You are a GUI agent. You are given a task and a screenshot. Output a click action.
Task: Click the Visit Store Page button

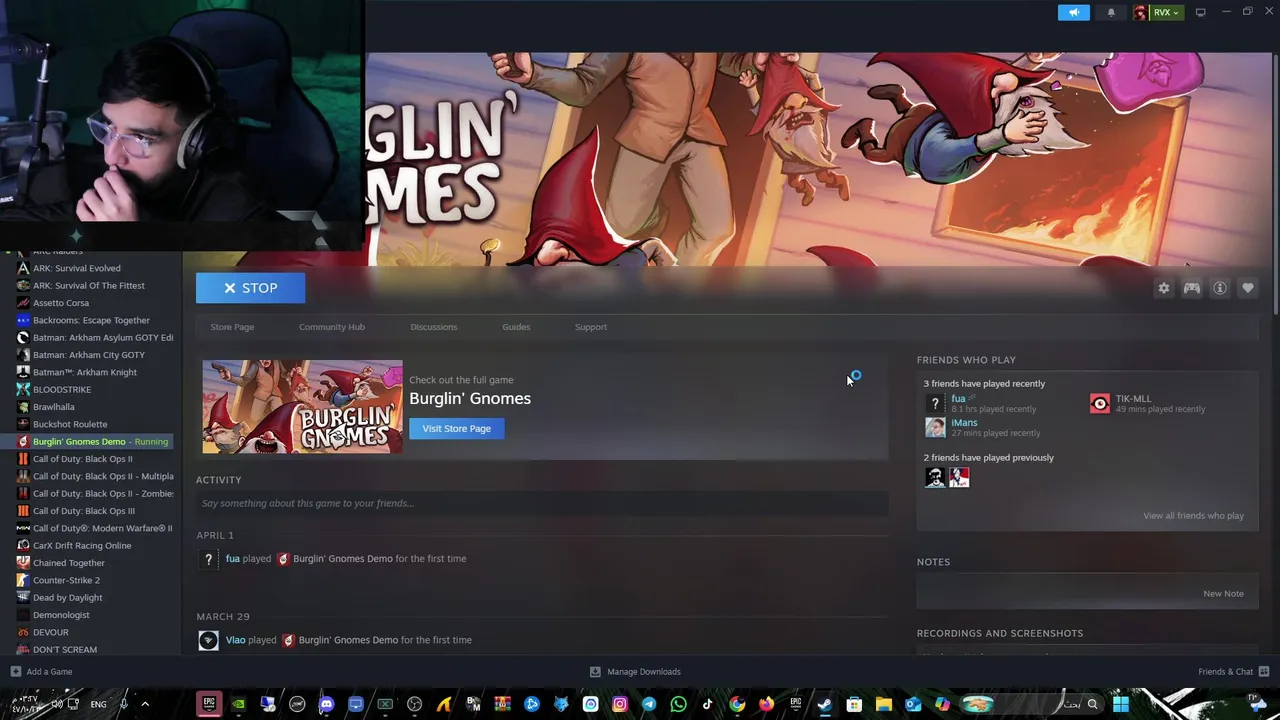click(456, 428)
